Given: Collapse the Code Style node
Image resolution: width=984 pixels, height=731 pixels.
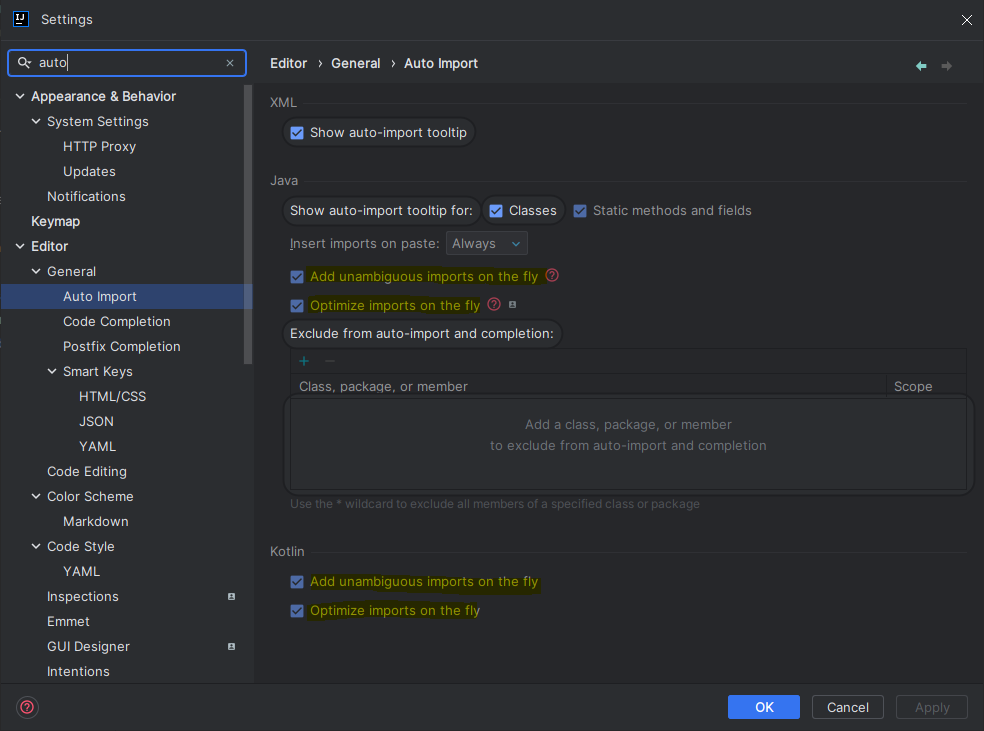Looking at the screenshot, I should click(36, 547).
